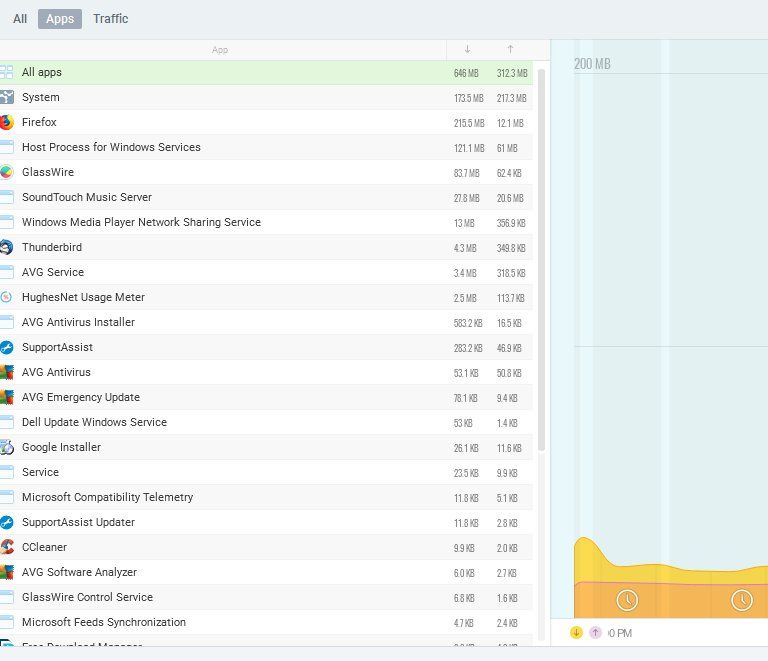Switch to the All tab
Viewport: 768px width, 661px height.
click(20, 18)
